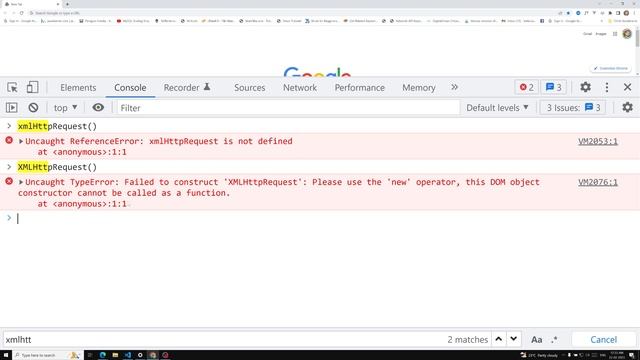Open the Gmail link on Google page
640x360 pixels.
click(587, 34)
